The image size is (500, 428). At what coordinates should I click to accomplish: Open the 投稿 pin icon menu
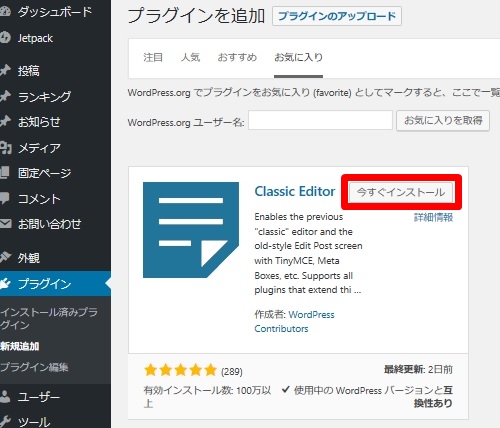tap(5, 70)
